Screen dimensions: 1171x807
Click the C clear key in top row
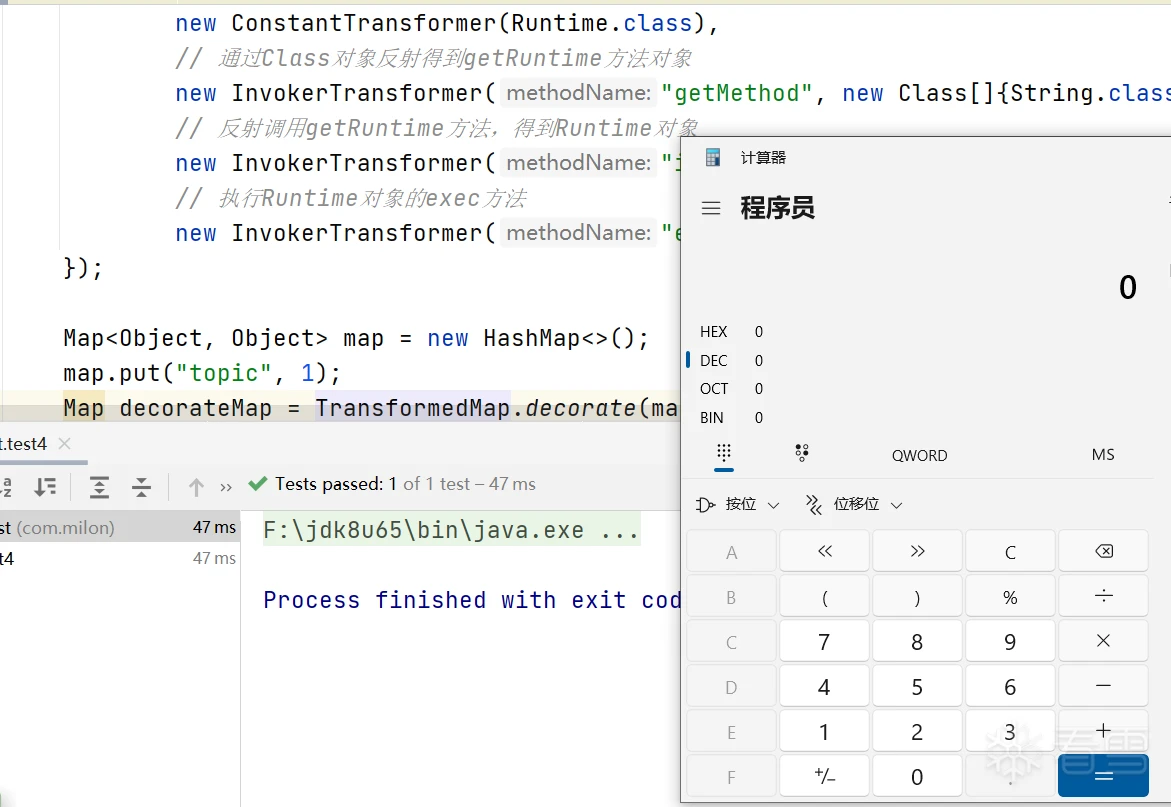tap(1010, 552)
